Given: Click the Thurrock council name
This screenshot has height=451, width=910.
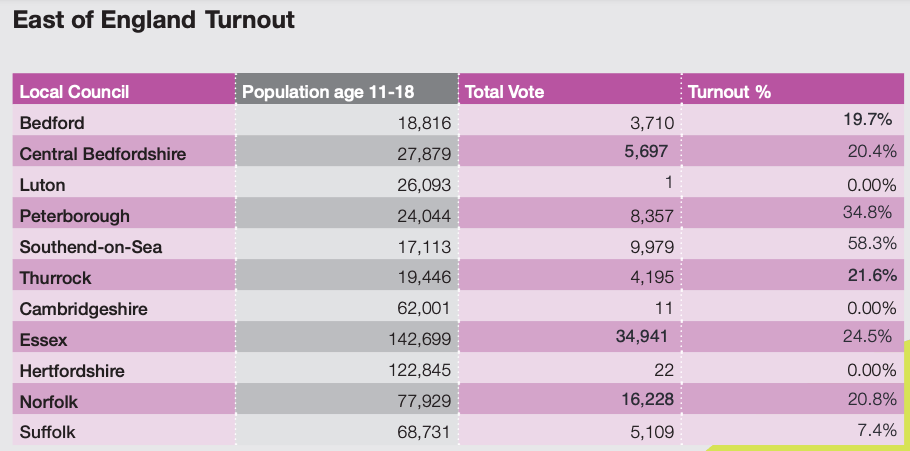Looking at the screenshot, I should [x=56, y=278].
